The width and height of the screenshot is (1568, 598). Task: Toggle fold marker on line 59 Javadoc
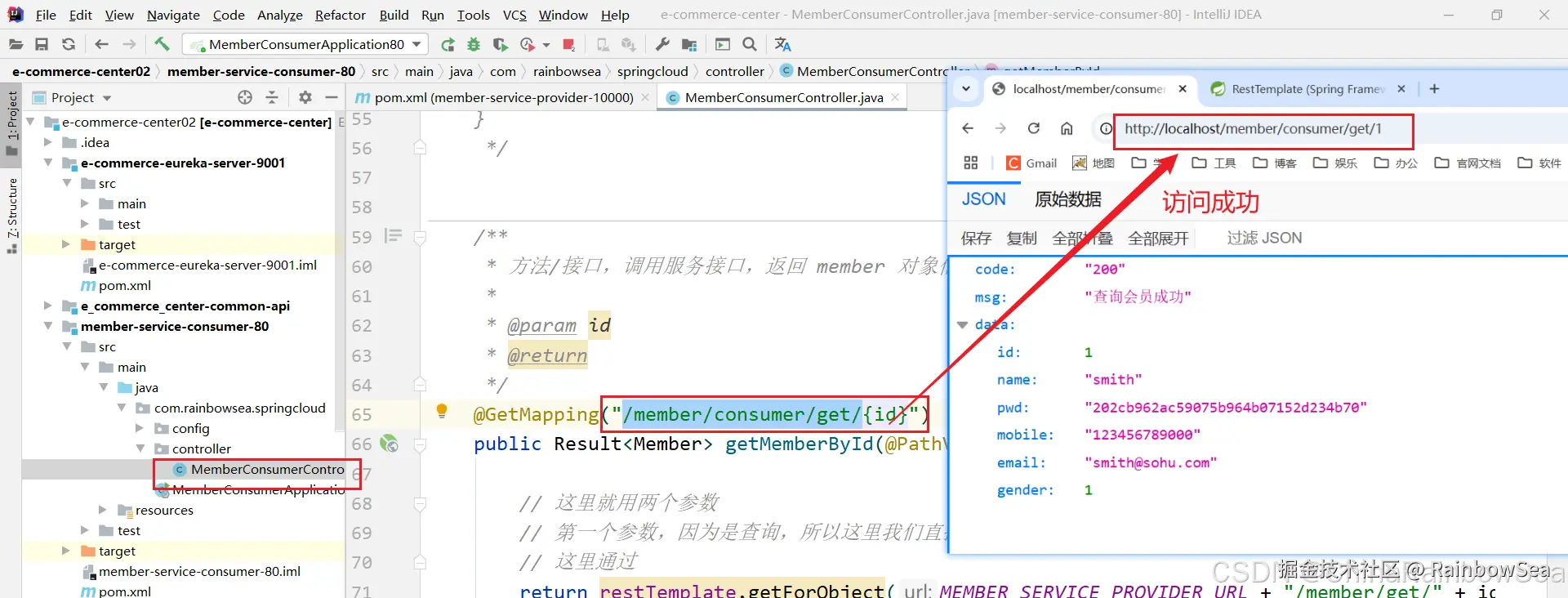tap(420, 238)
